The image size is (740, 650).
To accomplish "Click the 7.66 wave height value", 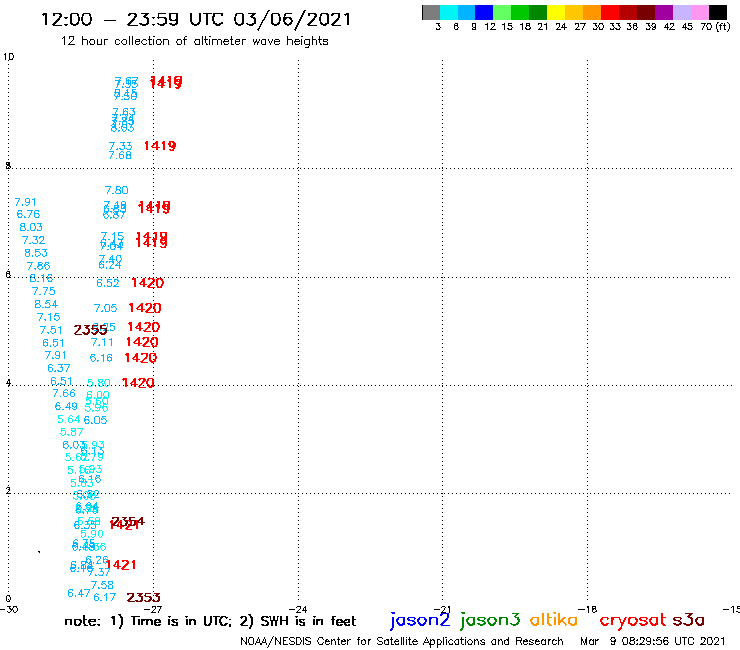I will (x=64, y=394).
